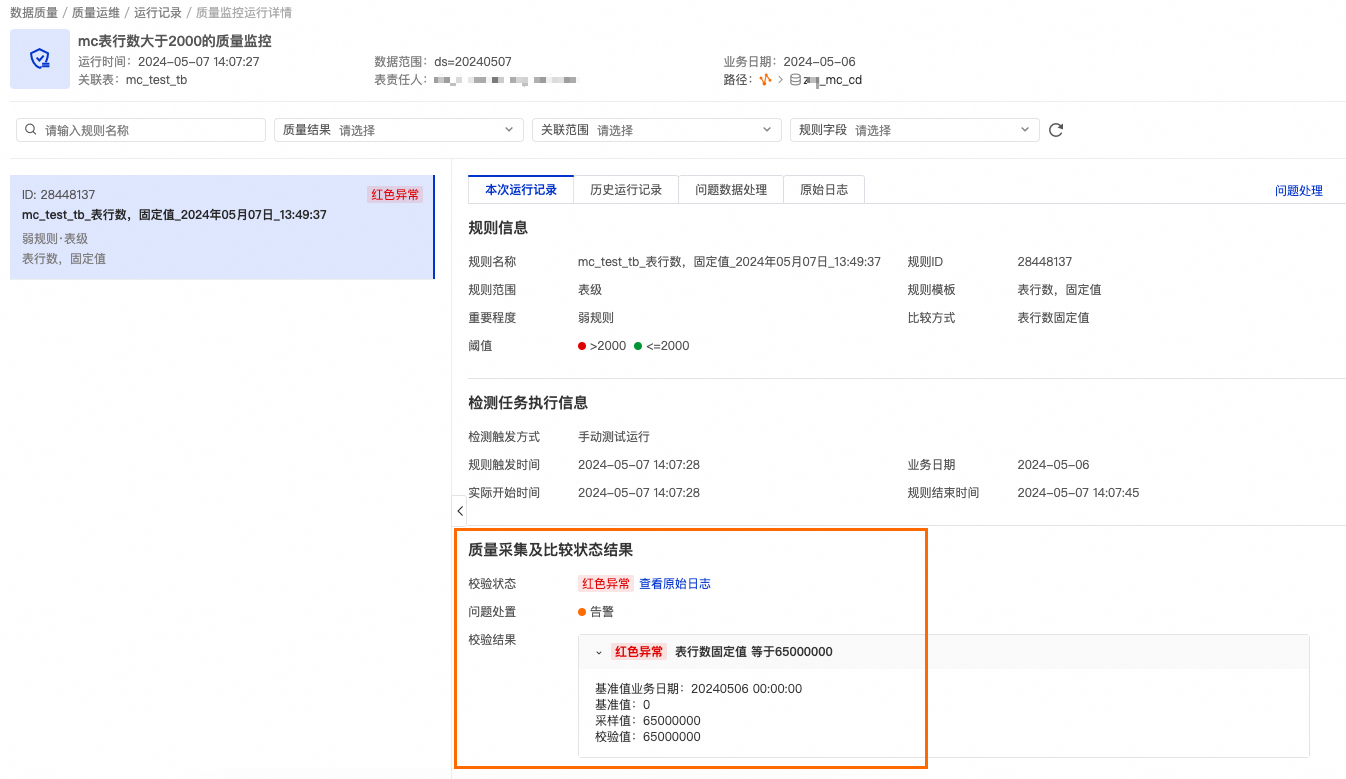This screenshot has width=1346, height=779.
Task: Switch to 历史运行记录 tab
Action: pyautogui.click(x=626, y=190)
